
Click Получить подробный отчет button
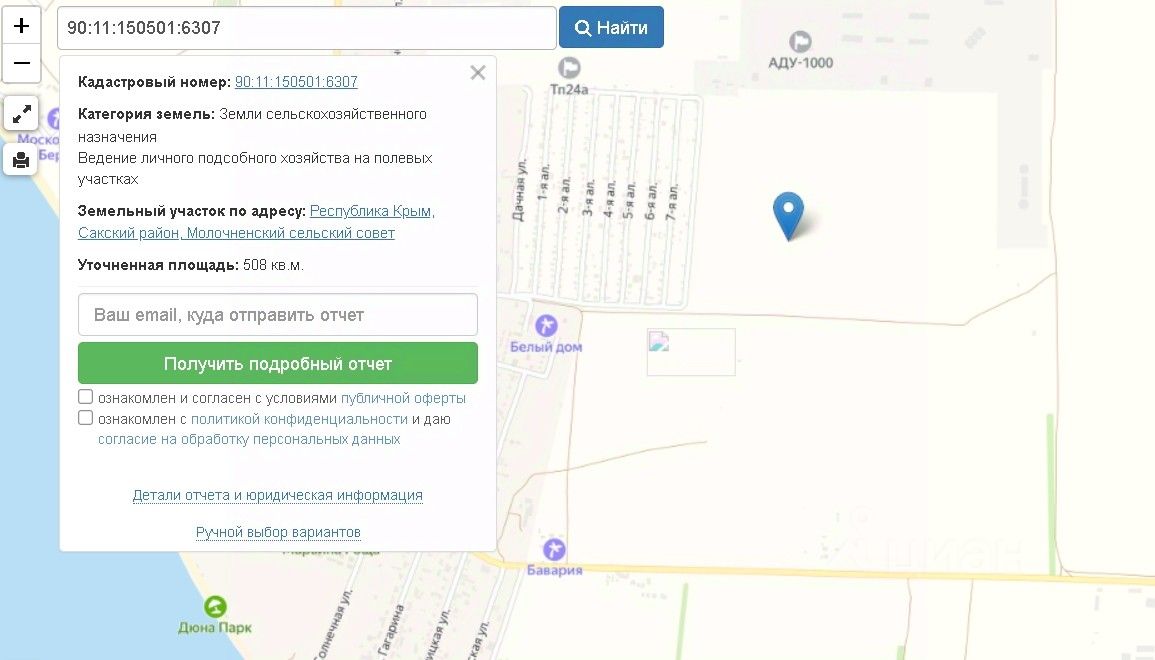click(x=278, y=363)
